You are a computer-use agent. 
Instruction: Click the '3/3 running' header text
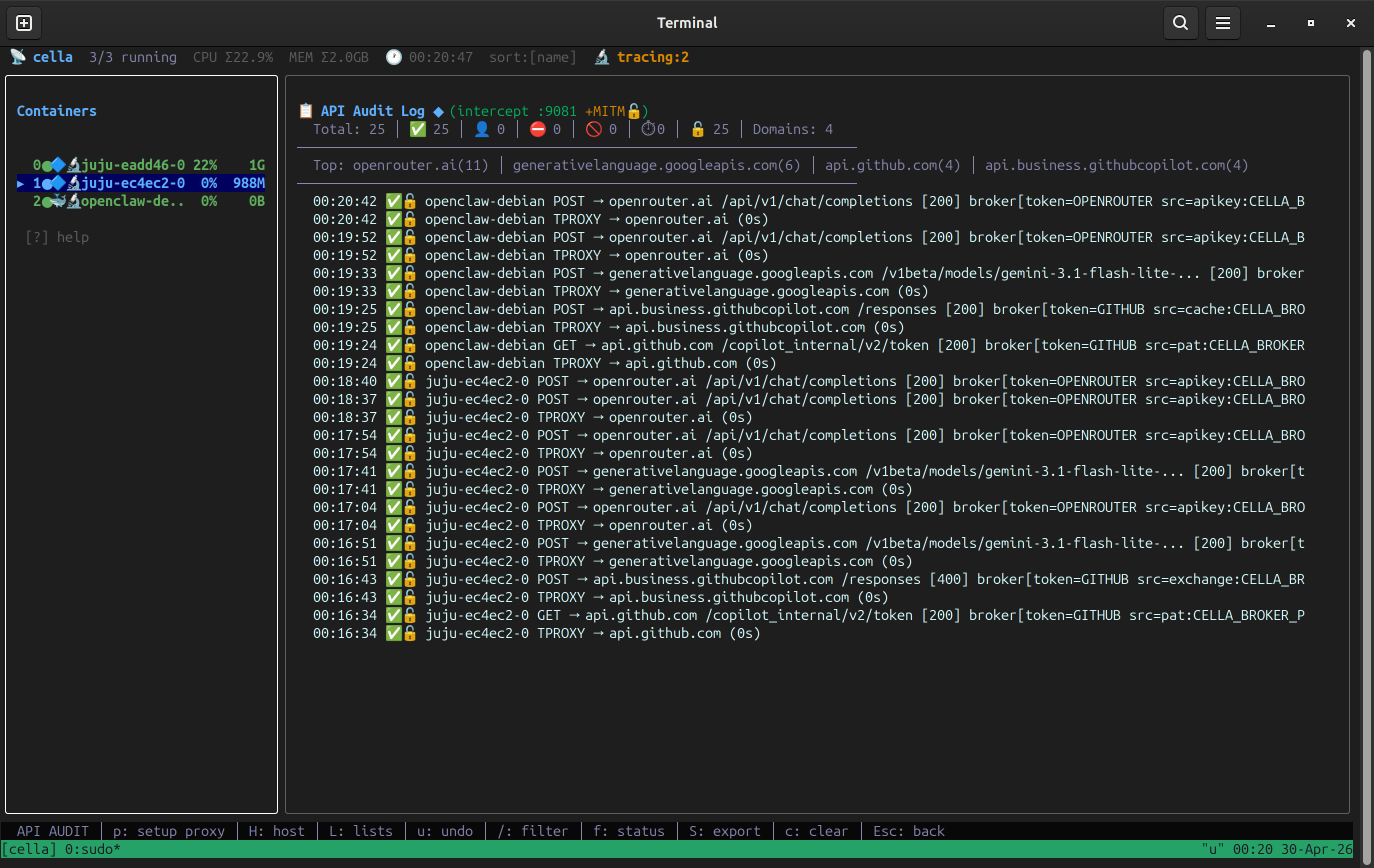click(133, 57)
